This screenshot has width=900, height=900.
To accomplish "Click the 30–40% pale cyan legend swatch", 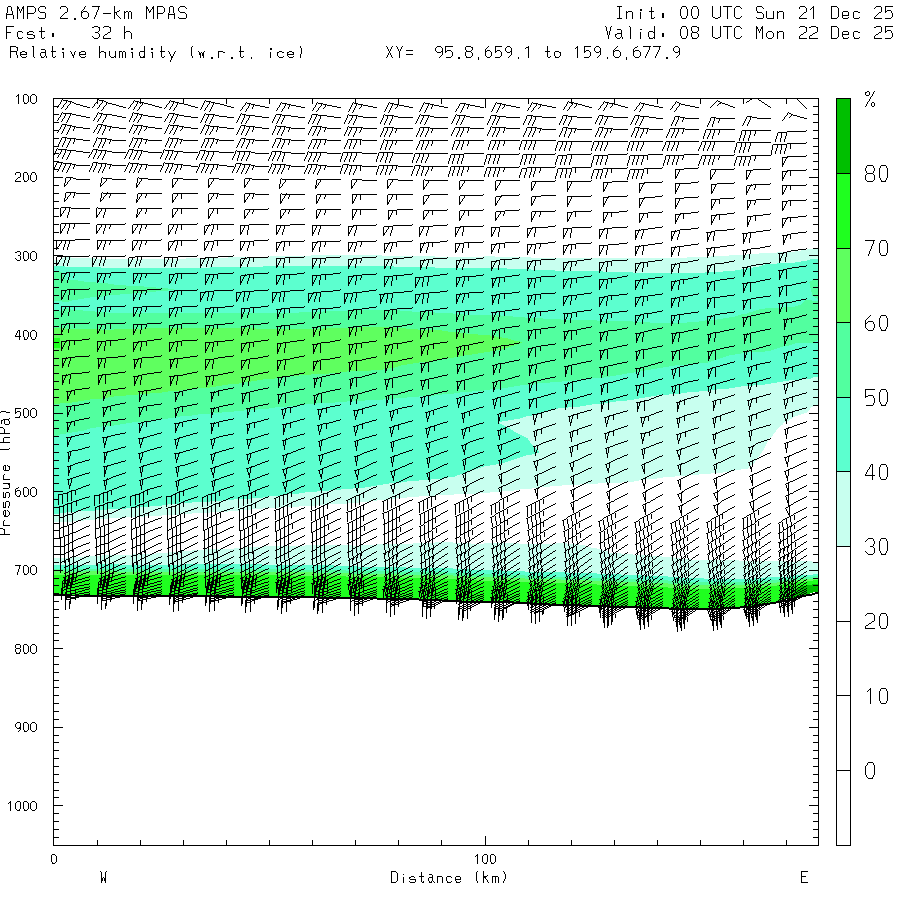I will pos(843,509).
